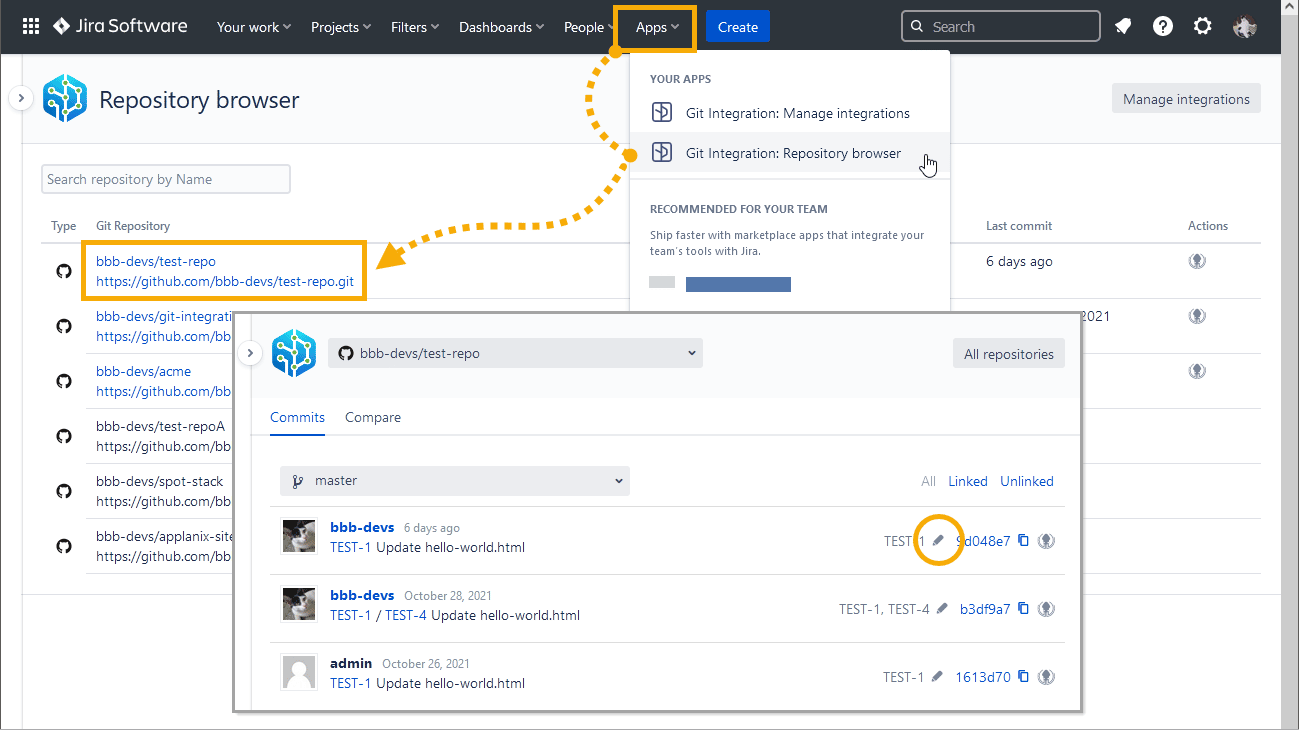Click the Manage integrations button
This screenshot has width=1299, height=730.
1186,99
